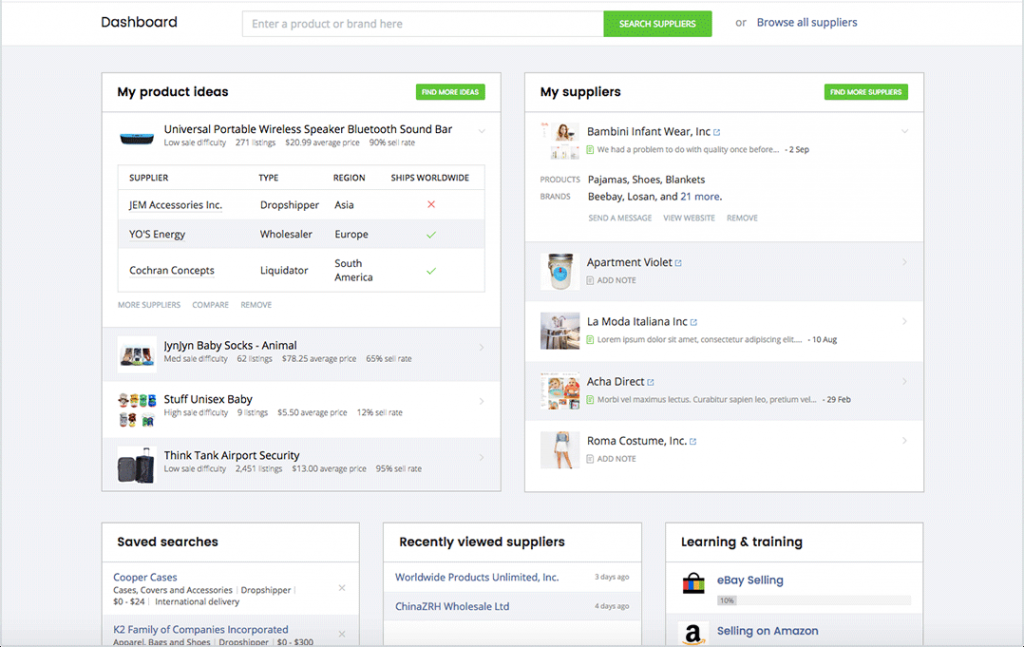This screenshot has height=647, width=1024.
Task: Click the note icon under Bambini Infant Wear
Action: click(x=590, y=150)
